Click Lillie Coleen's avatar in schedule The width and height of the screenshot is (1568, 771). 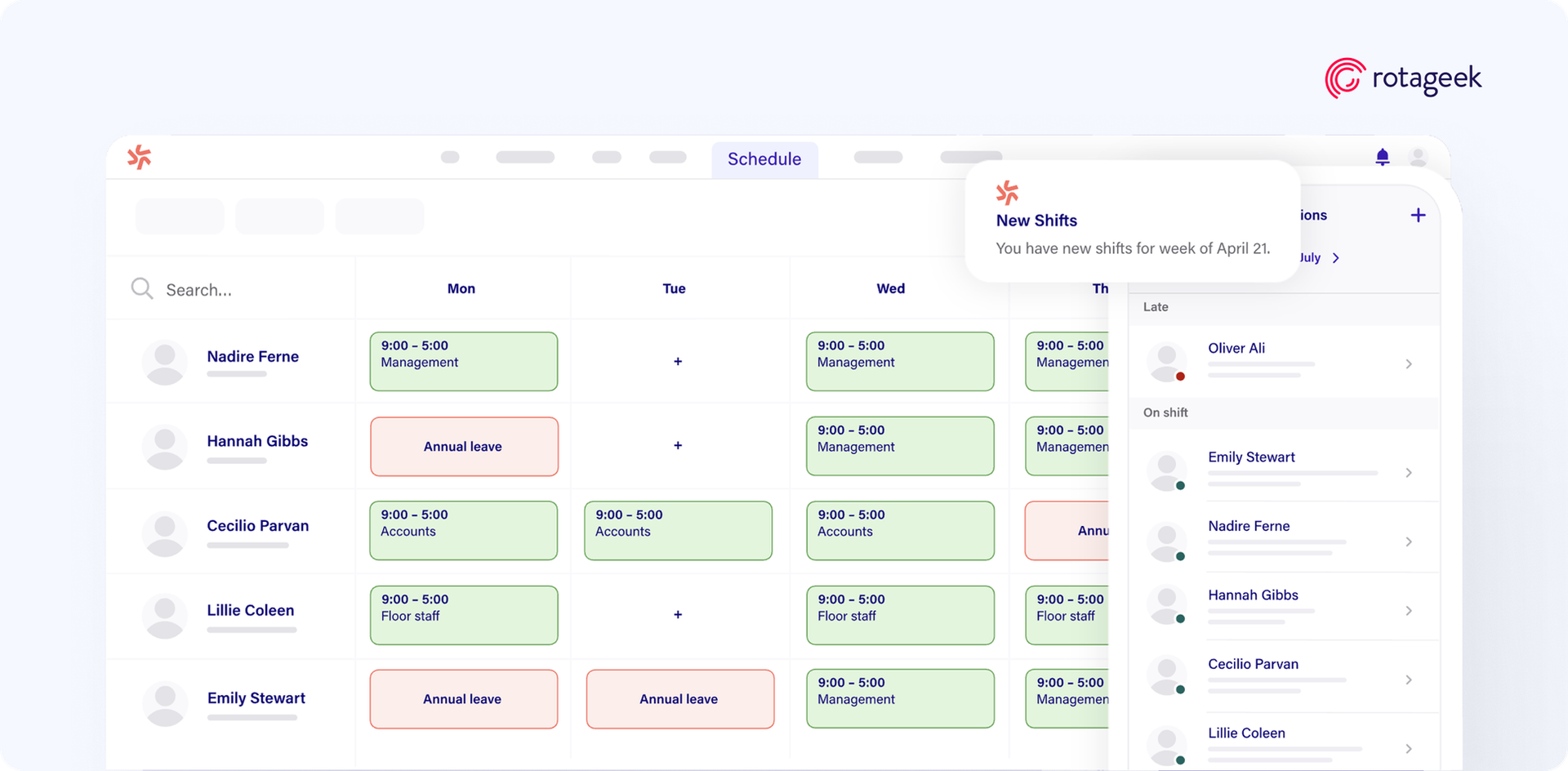164,617
